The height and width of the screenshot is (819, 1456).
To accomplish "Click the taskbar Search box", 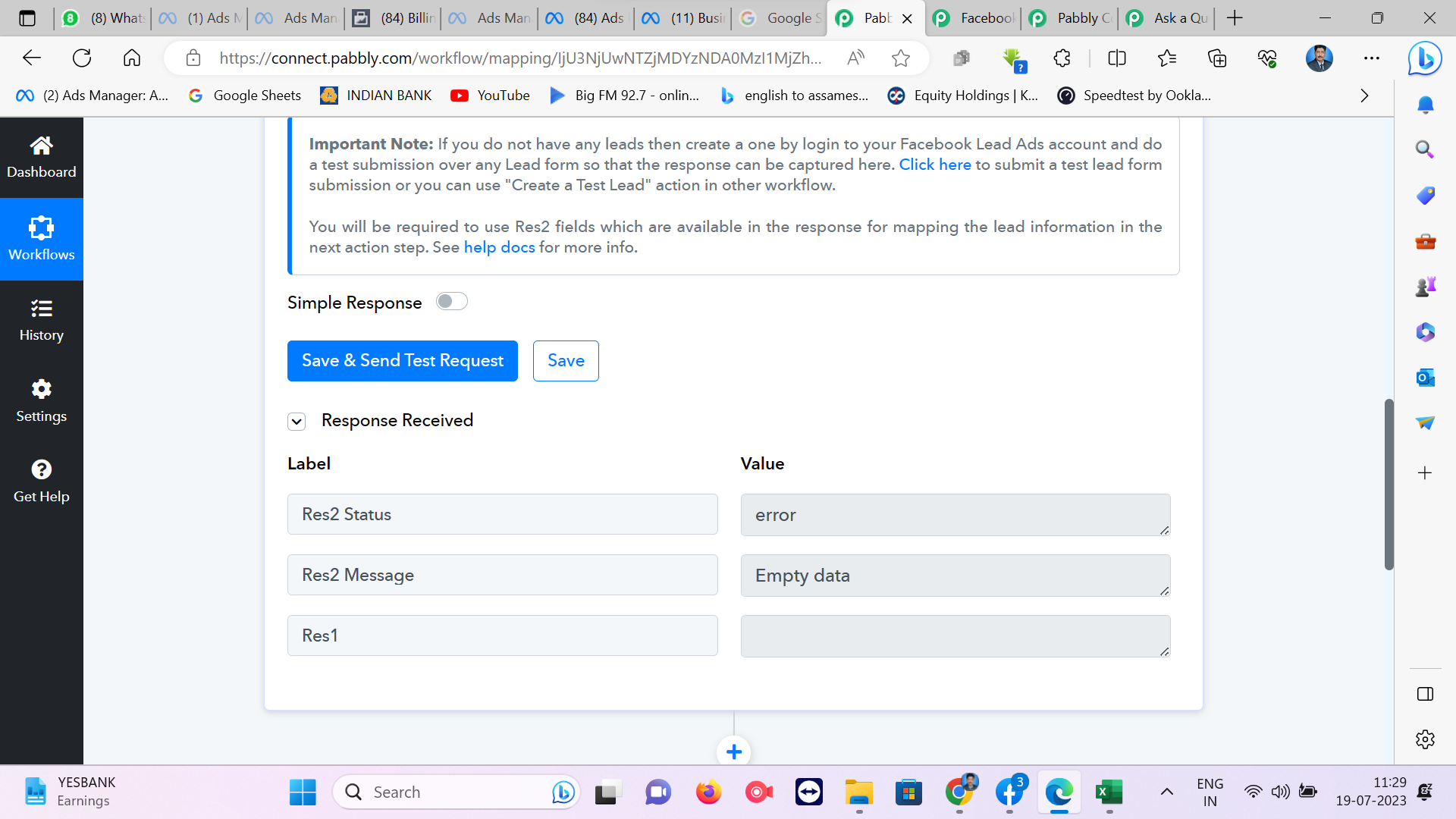I will (x=457, y=792).
